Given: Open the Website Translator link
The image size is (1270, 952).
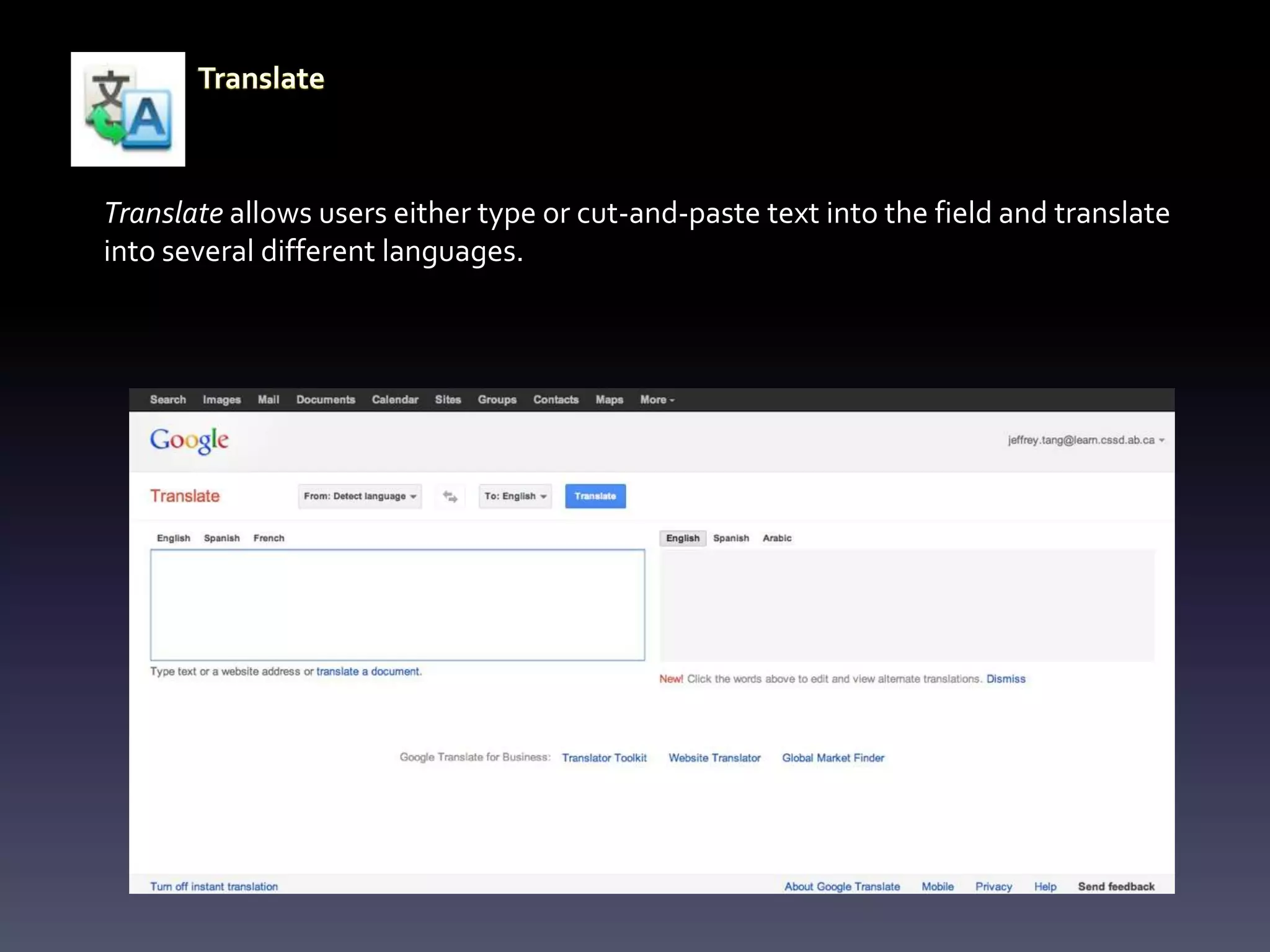Looking at the screenshot, I should [x=714, y=758].
